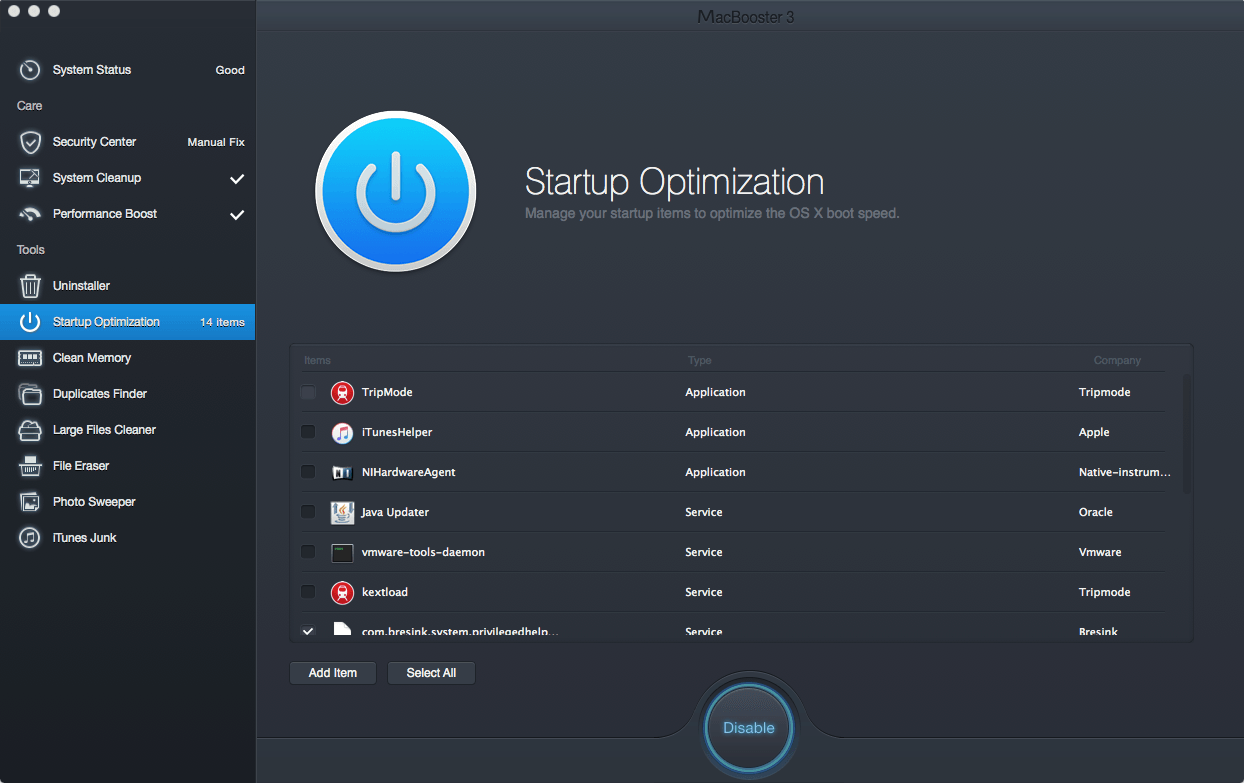1244x783 pixels.
Task: Click the Security Center shield icon
Action: [30, 142]
